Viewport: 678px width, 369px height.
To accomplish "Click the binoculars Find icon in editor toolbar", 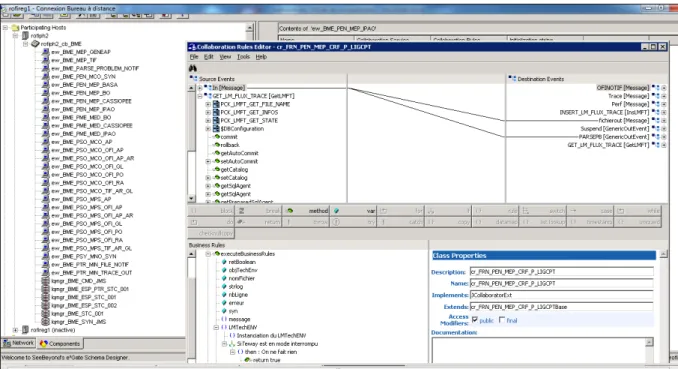I will [x=193, y=68].
